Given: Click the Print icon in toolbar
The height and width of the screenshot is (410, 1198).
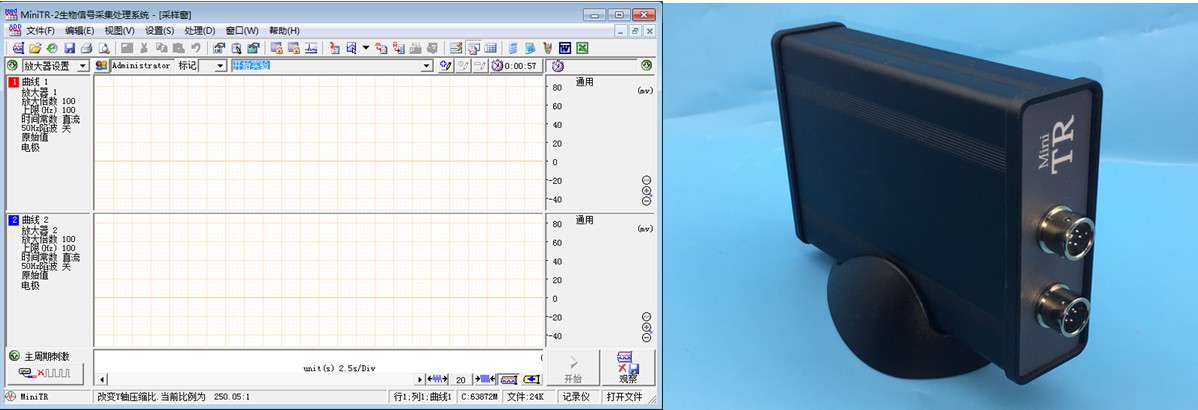Looking at the screenshot, I should point(86,48).
